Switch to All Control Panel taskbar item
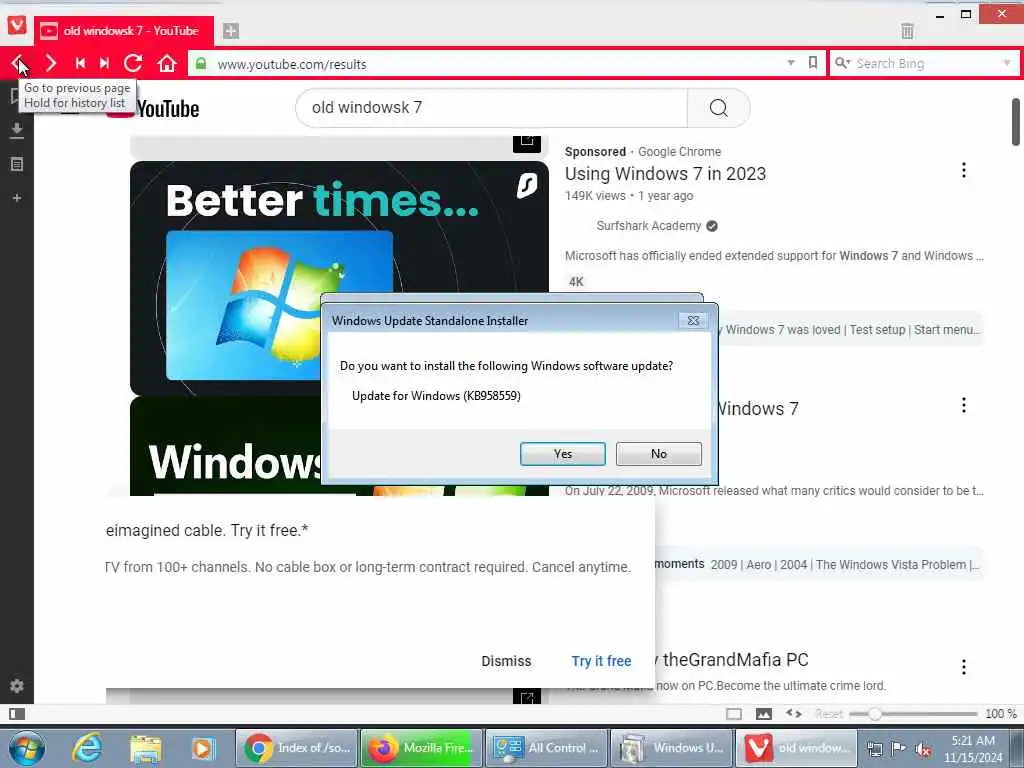The width and height of the screenshot is (1024, 768). click(547, 748)
